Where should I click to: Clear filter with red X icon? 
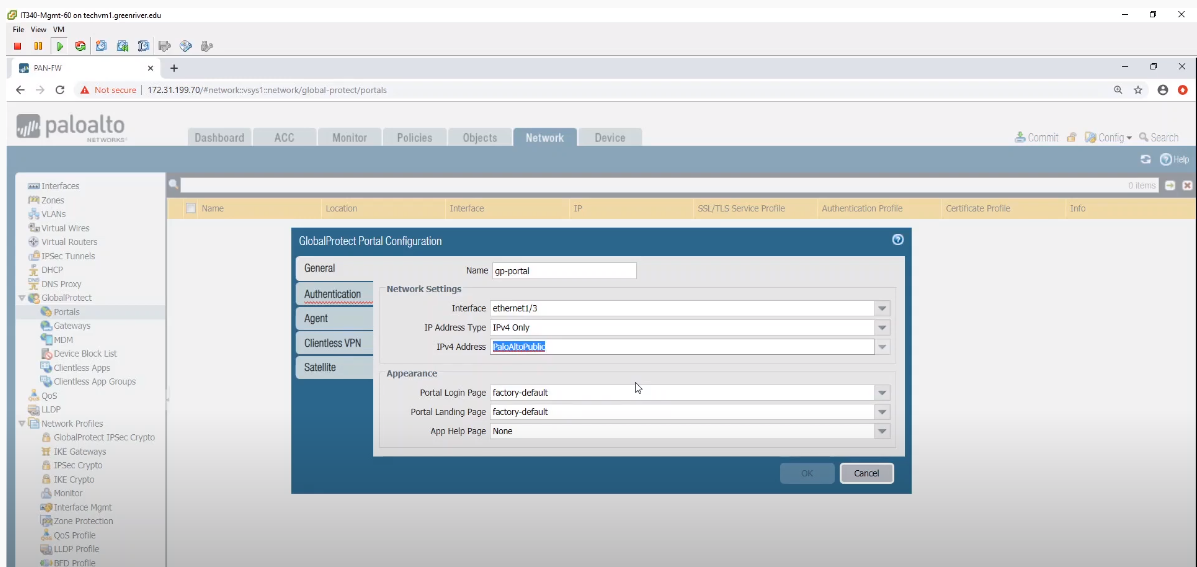pyautogui.click(x=1187, y=185)
